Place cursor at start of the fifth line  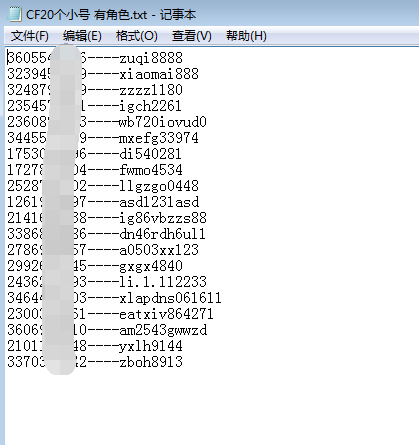(x=8, y=122)
